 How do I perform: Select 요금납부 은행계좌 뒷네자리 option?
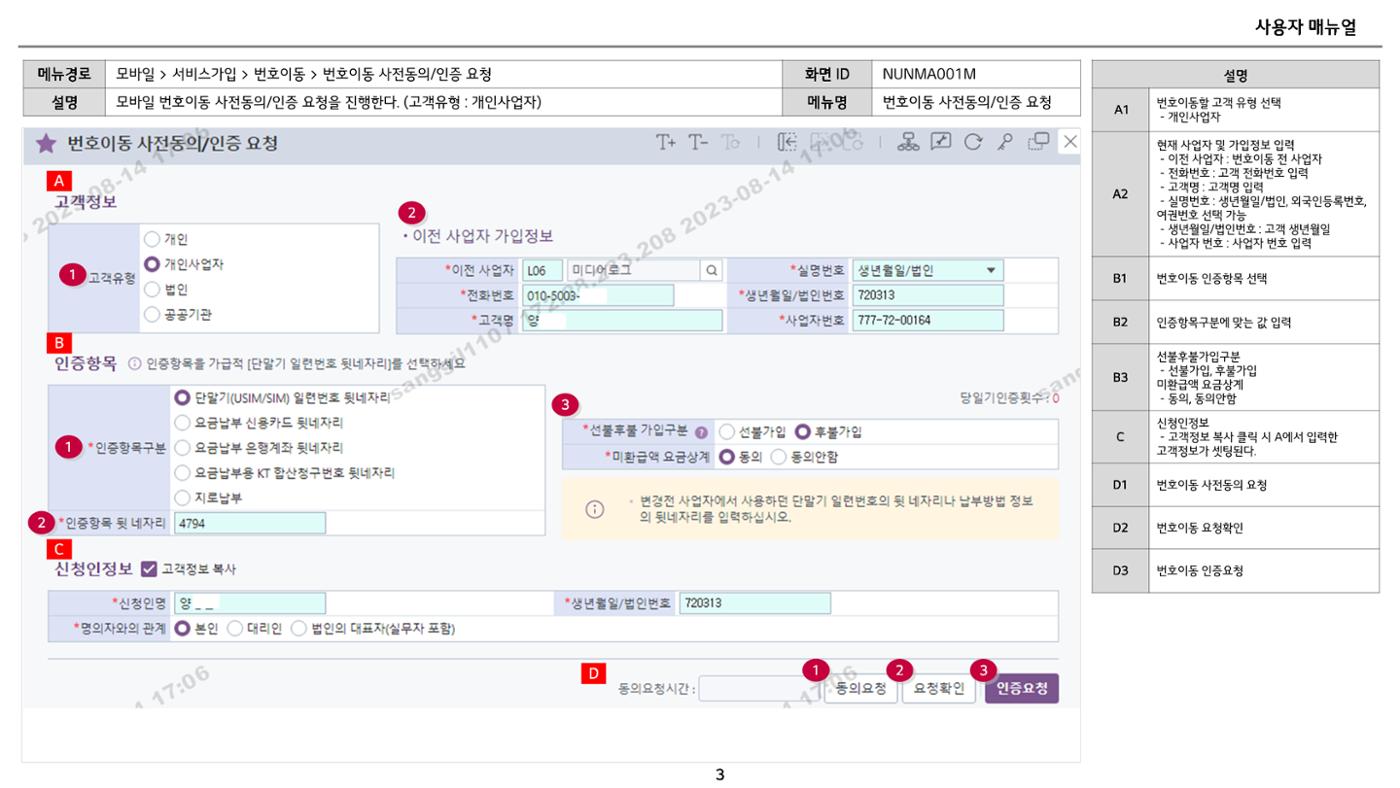(x=183, y=447)
